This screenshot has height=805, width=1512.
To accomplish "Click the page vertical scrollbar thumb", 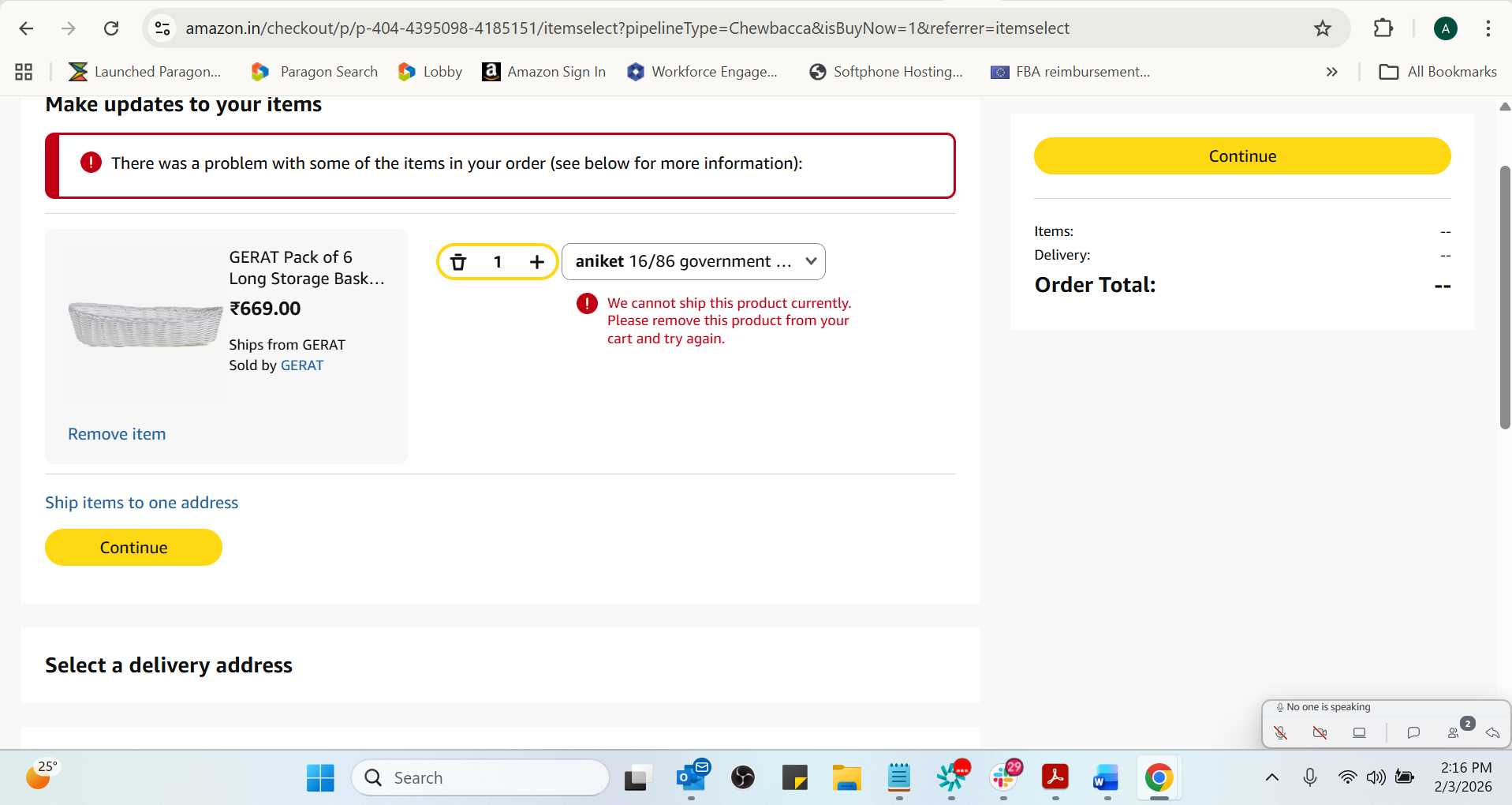I will tap(1505, 298).
